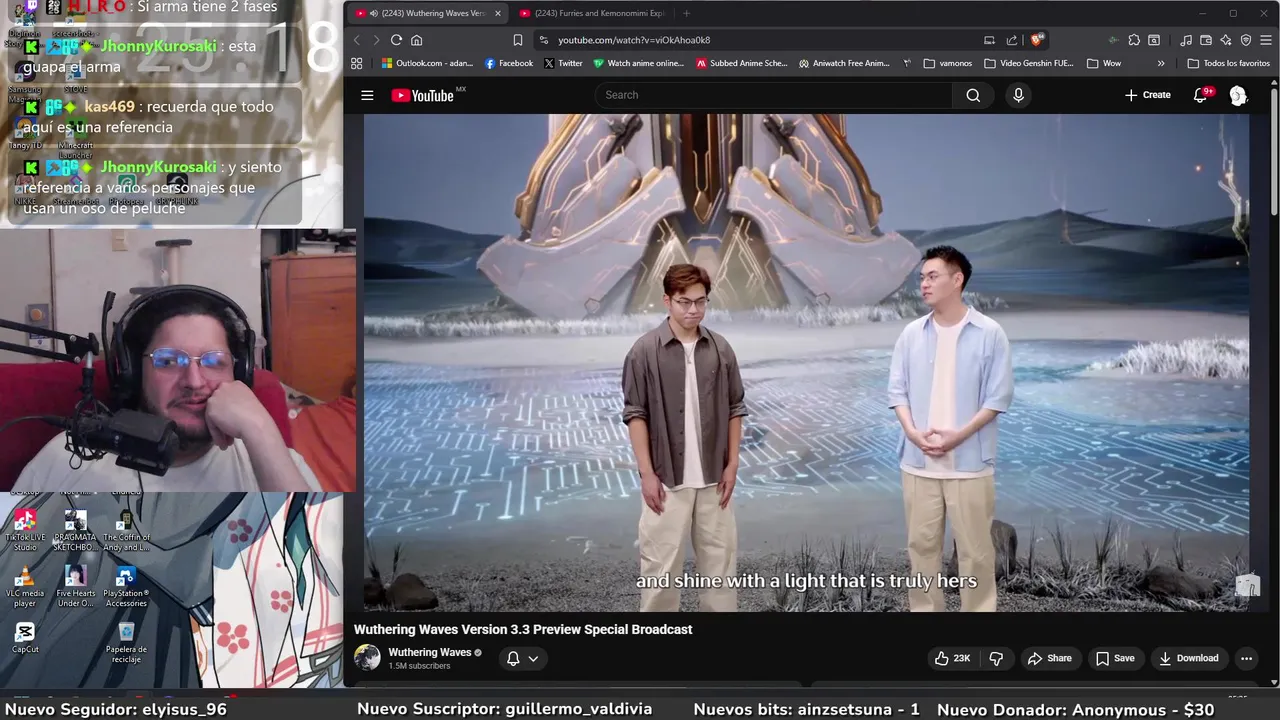Open The Coffin of Andy and Leyley shortcut

[x=126, y=531]
